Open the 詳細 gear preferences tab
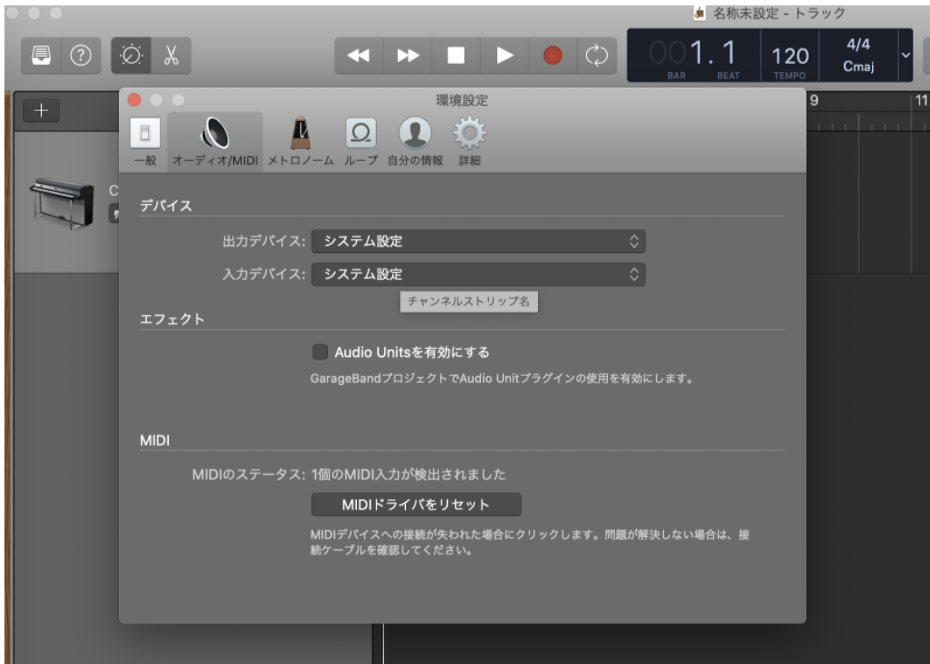The image size is (930, 664). [469, 142]
